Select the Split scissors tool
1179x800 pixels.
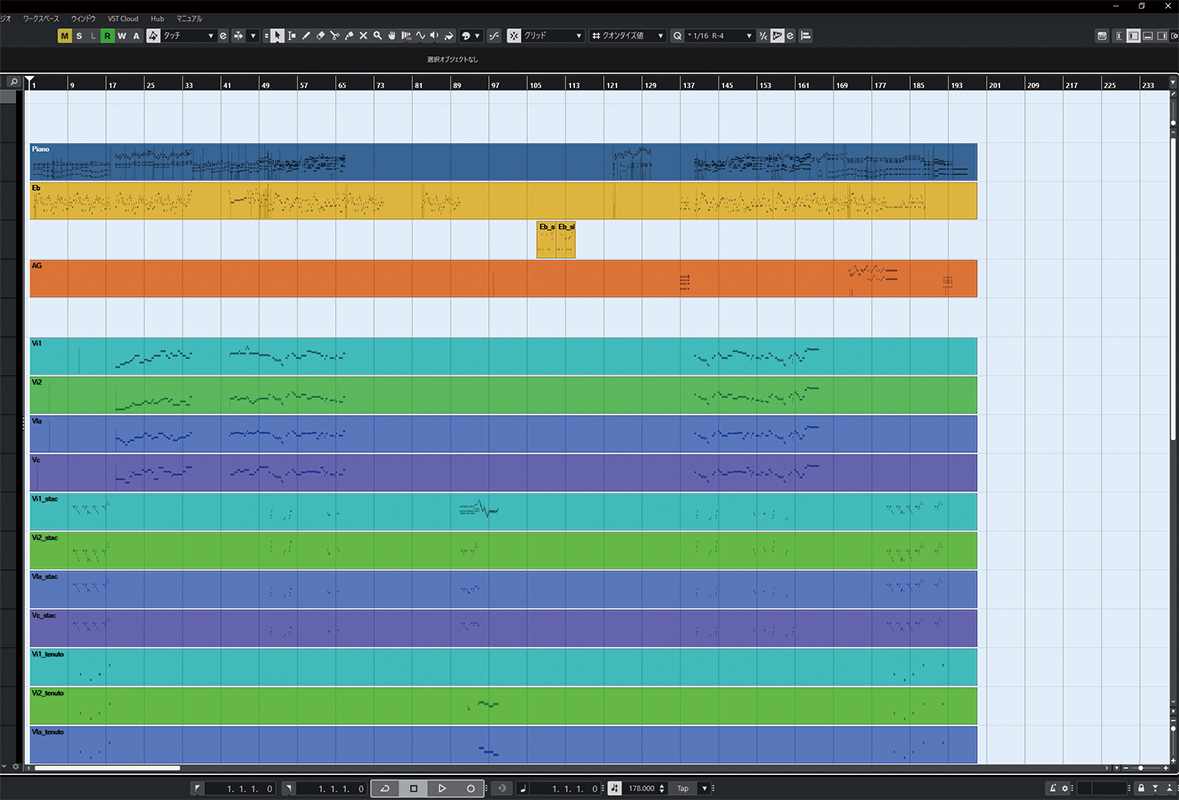coord(335,36)
